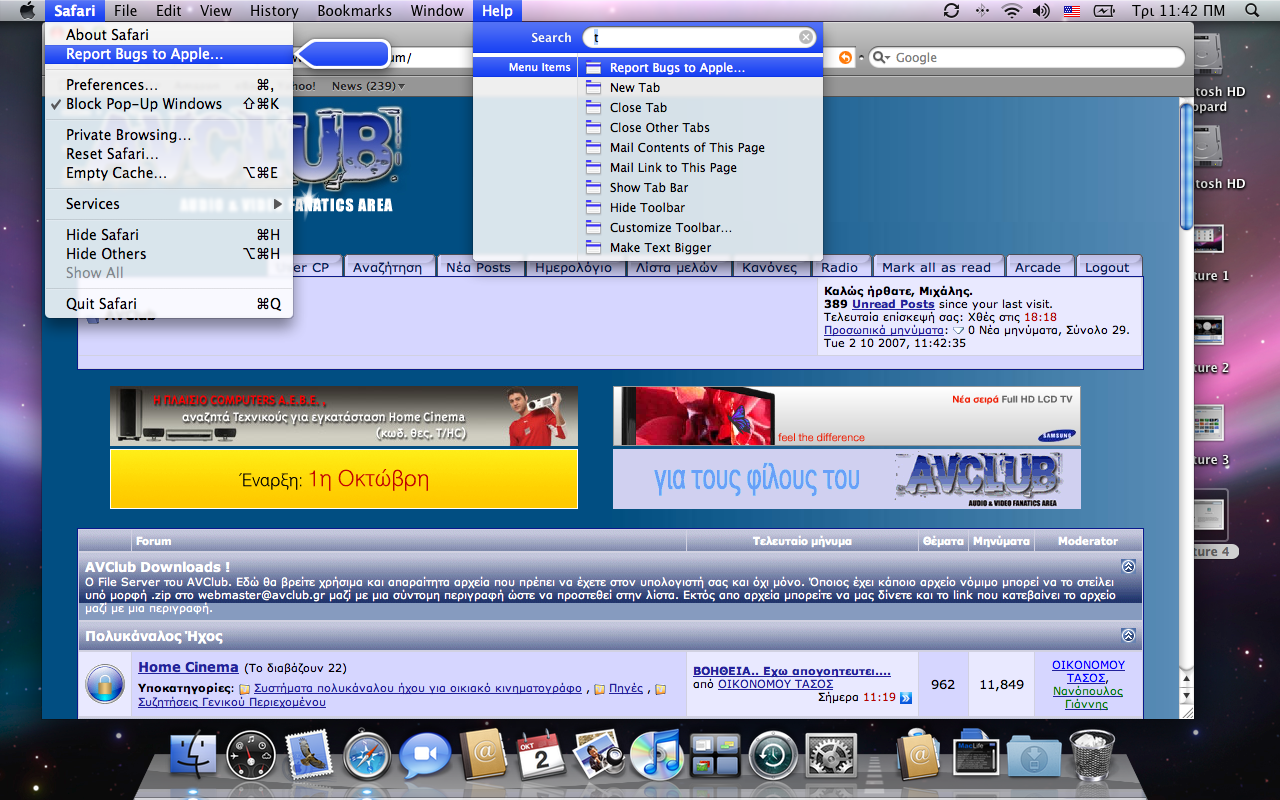Open the Google search engine dropdown
This screenshot has width=1280, height=800.
click(x=882, y=58)
